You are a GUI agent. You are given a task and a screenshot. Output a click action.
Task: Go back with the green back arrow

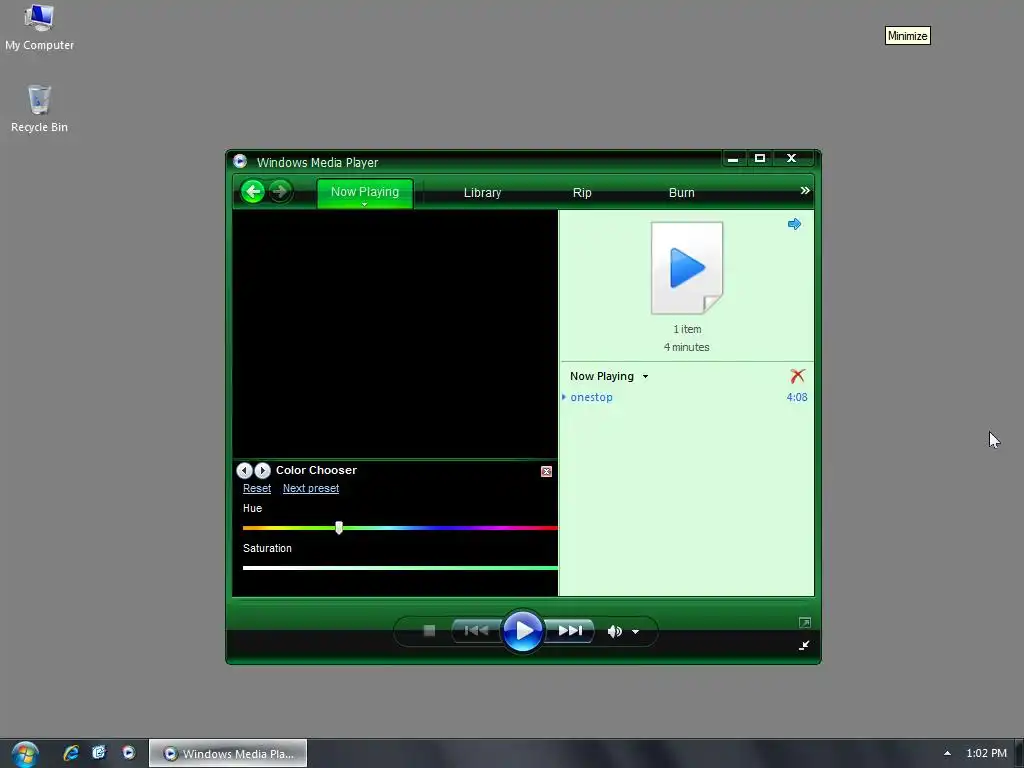253,191
